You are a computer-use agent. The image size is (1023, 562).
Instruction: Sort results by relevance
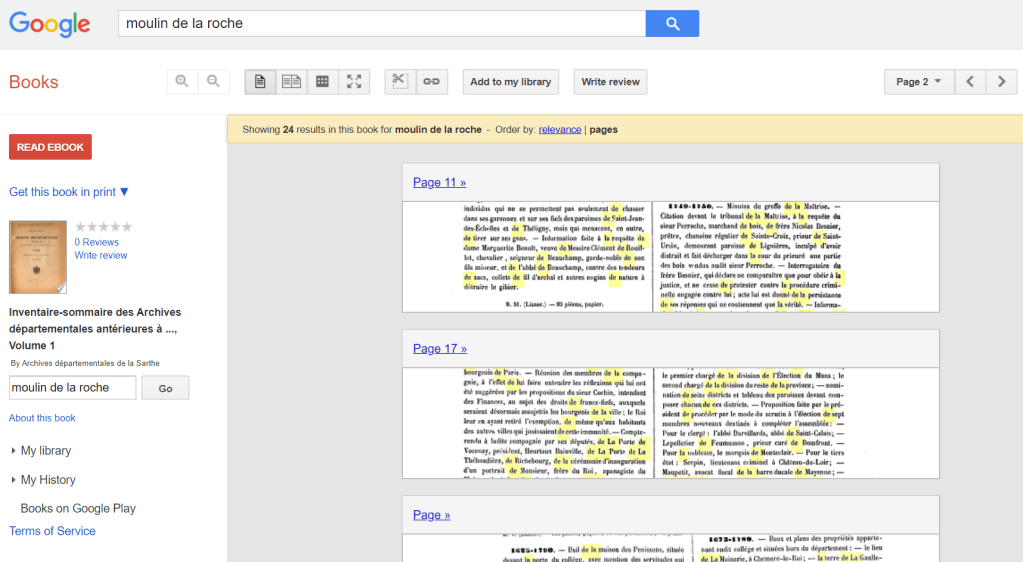(x=560, y=130)
